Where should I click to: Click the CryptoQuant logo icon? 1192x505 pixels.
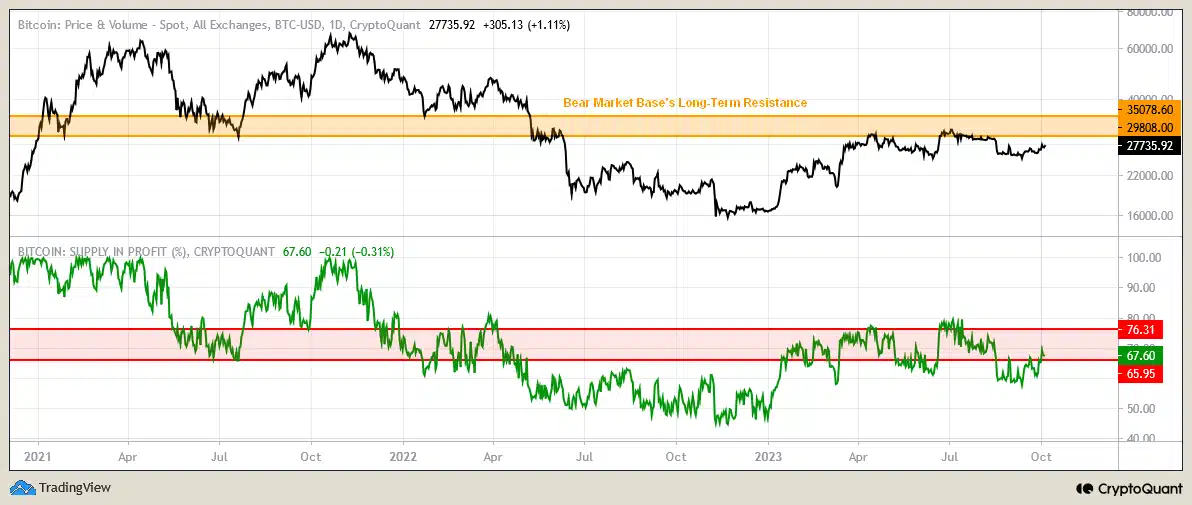(x=1084, y=489)
